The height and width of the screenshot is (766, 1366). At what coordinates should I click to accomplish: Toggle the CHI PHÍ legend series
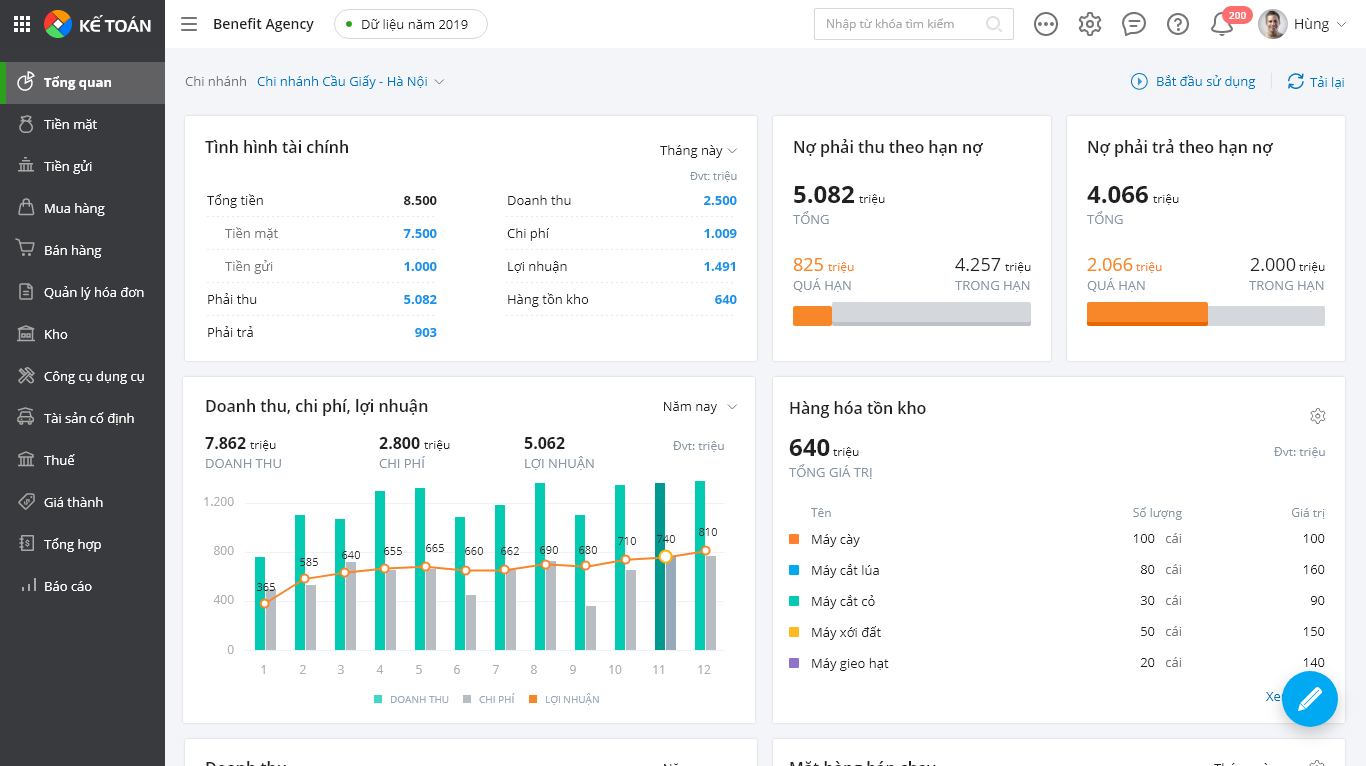pos(488,700)
